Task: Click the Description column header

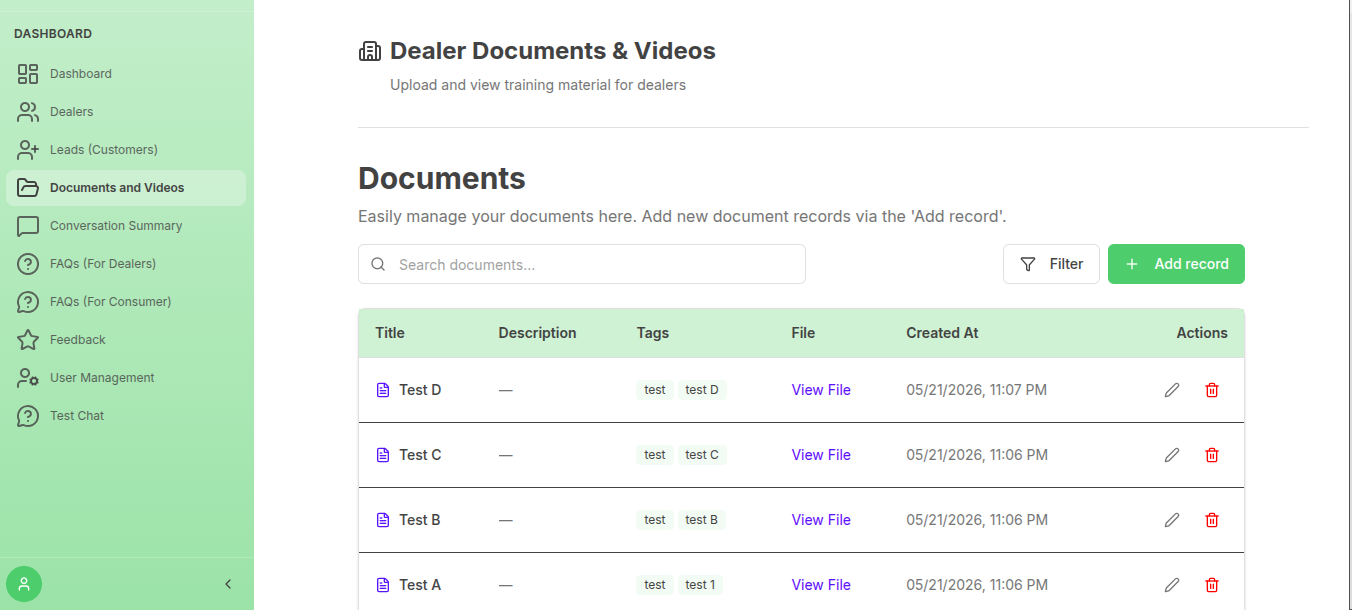Action: pos(538,333)
